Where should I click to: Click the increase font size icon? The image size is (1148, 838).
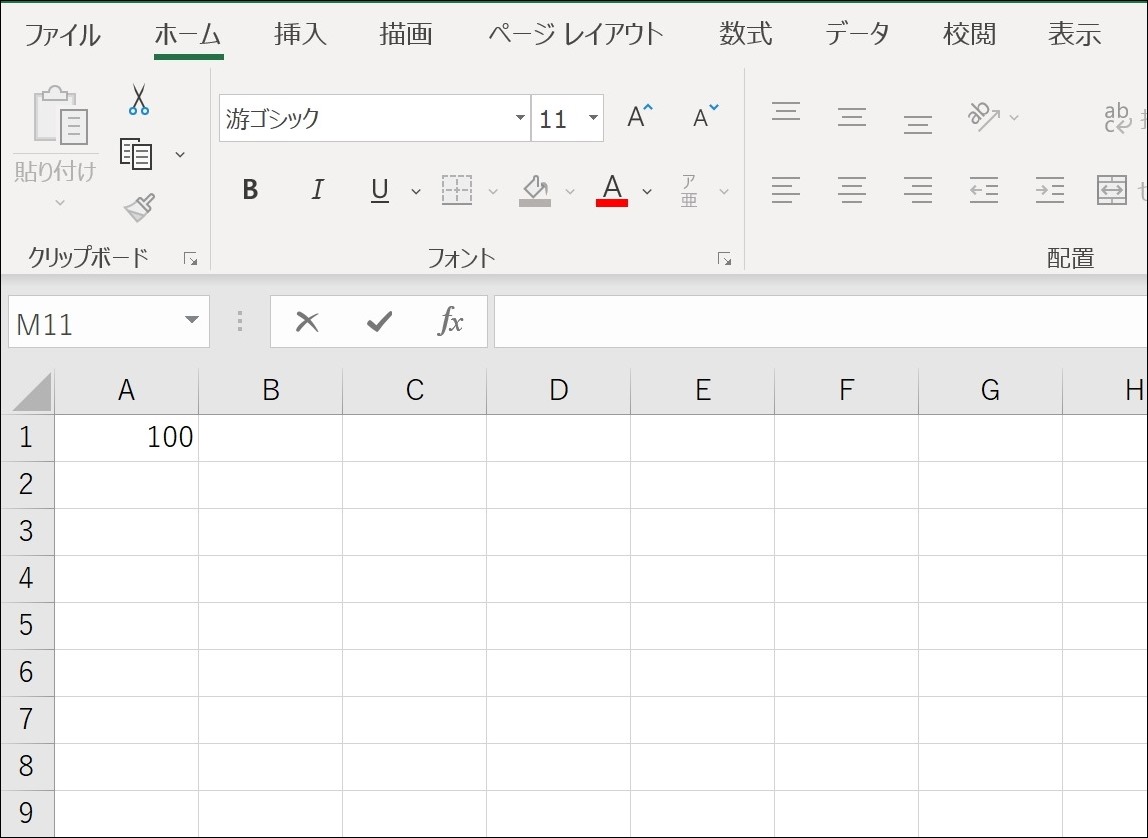(640, 117)
